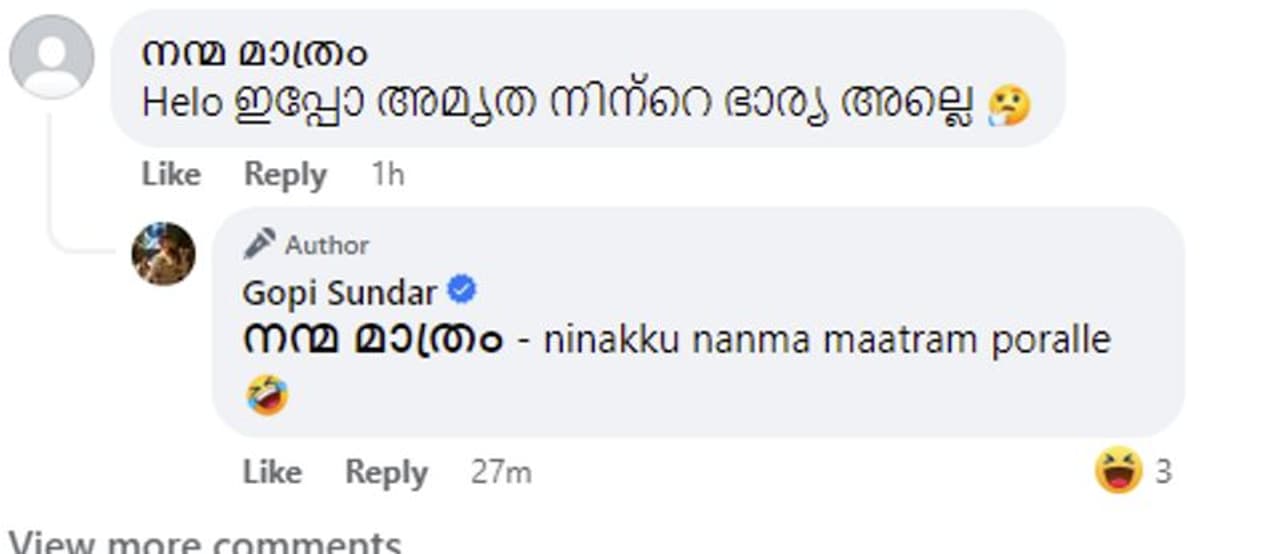Screen dimensions: 1280x554
Task: Click the Author badge label
Action: pyautogui.click(x=327, y=245)
